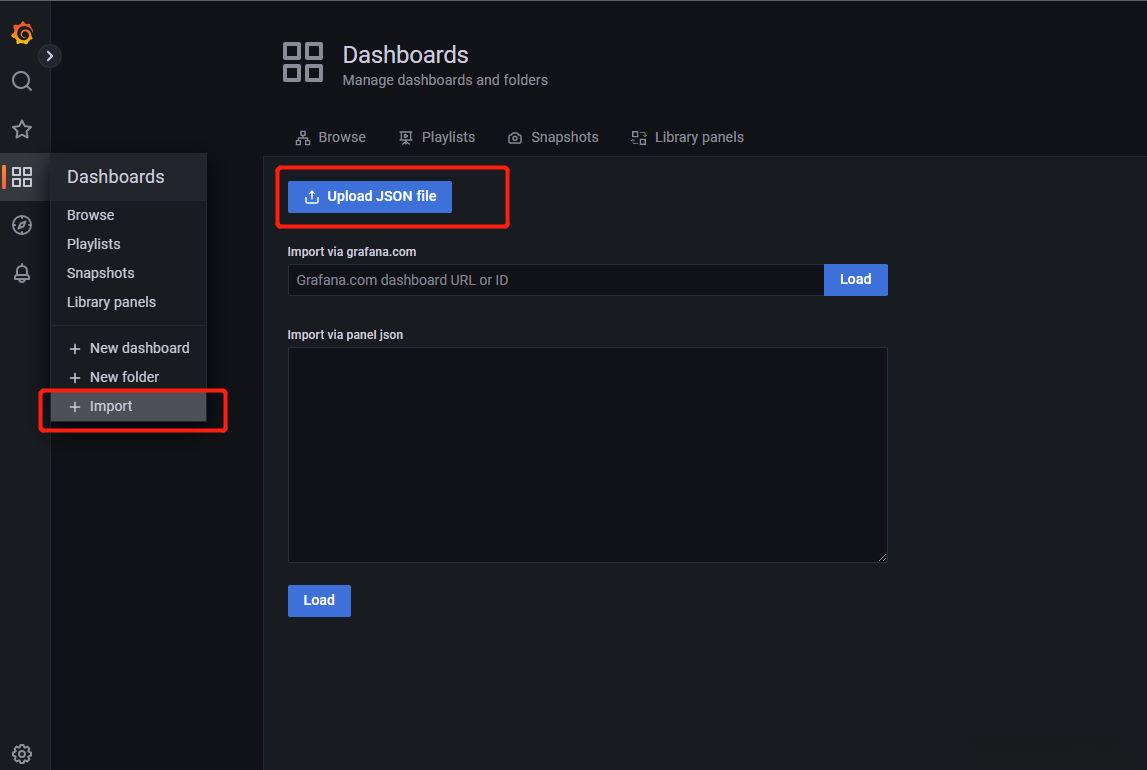This screenshot has width=1147, height=770.
Task: Focus the Import via panel json textarea
Action: [587, 455]
